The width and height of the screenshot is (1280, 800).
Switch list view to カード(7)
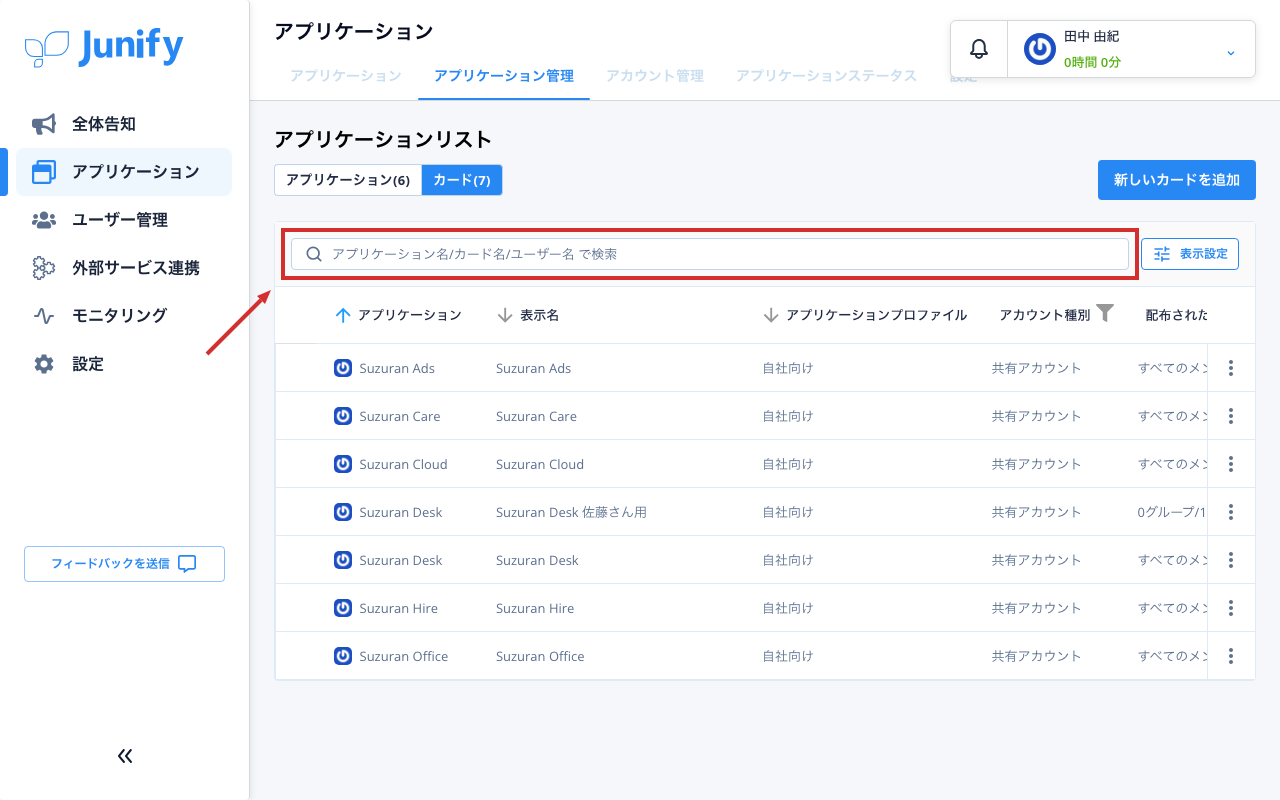[462, 180]
